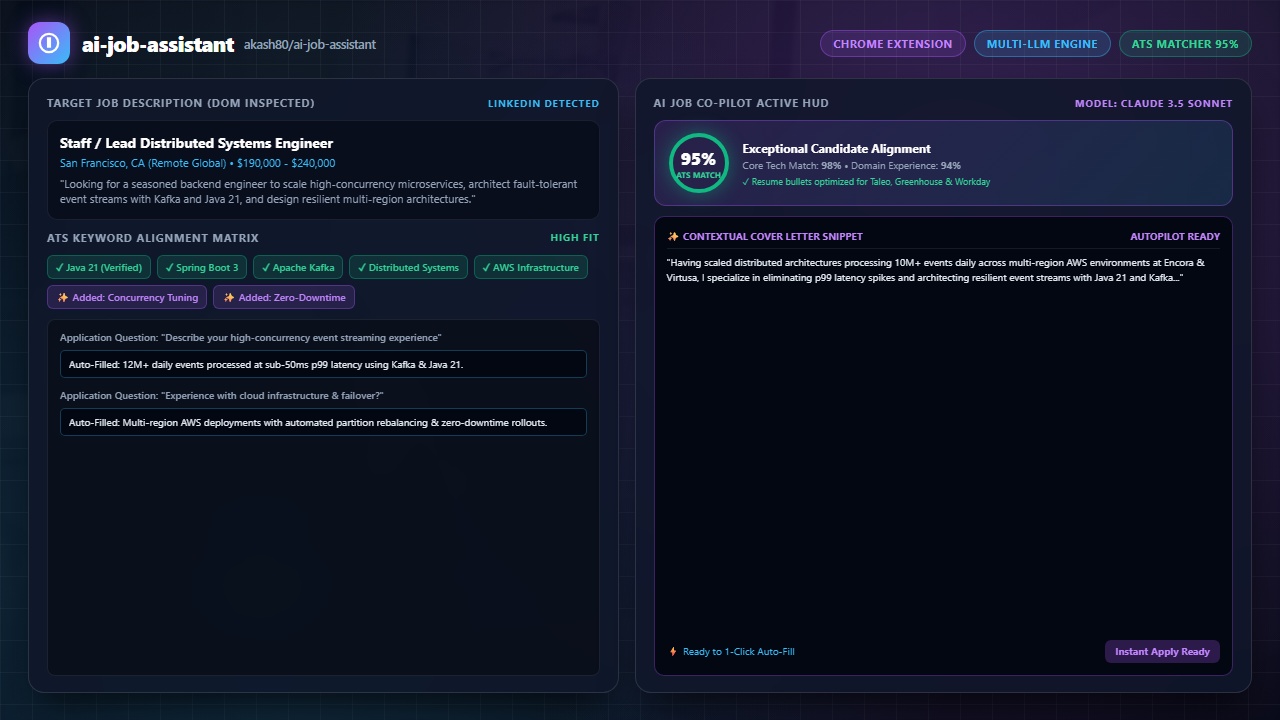Click the ai-job-assistant app logo icon
Screen dimensions: 1280x720
pos(49,43)
